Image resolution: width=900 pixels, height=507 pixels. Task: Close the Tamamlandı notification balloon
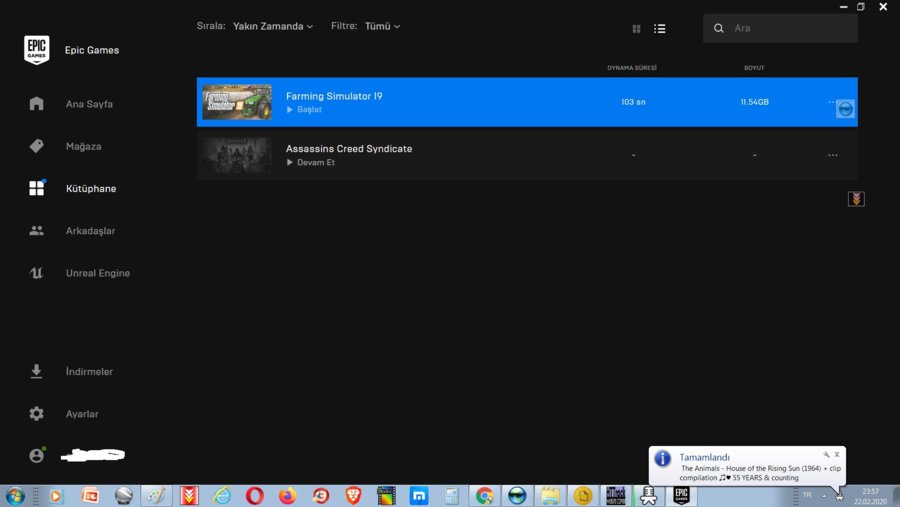click(837, 455)
